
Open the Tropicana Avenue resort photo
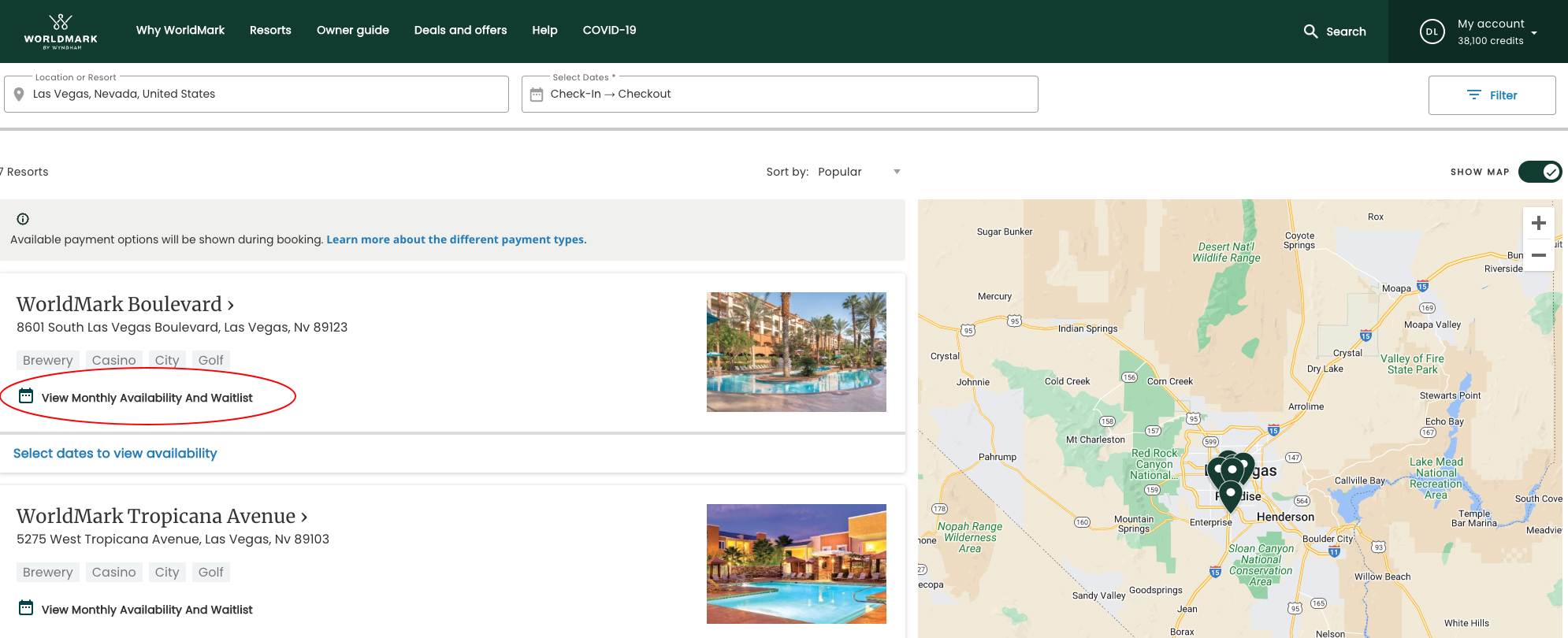point(796,564)
